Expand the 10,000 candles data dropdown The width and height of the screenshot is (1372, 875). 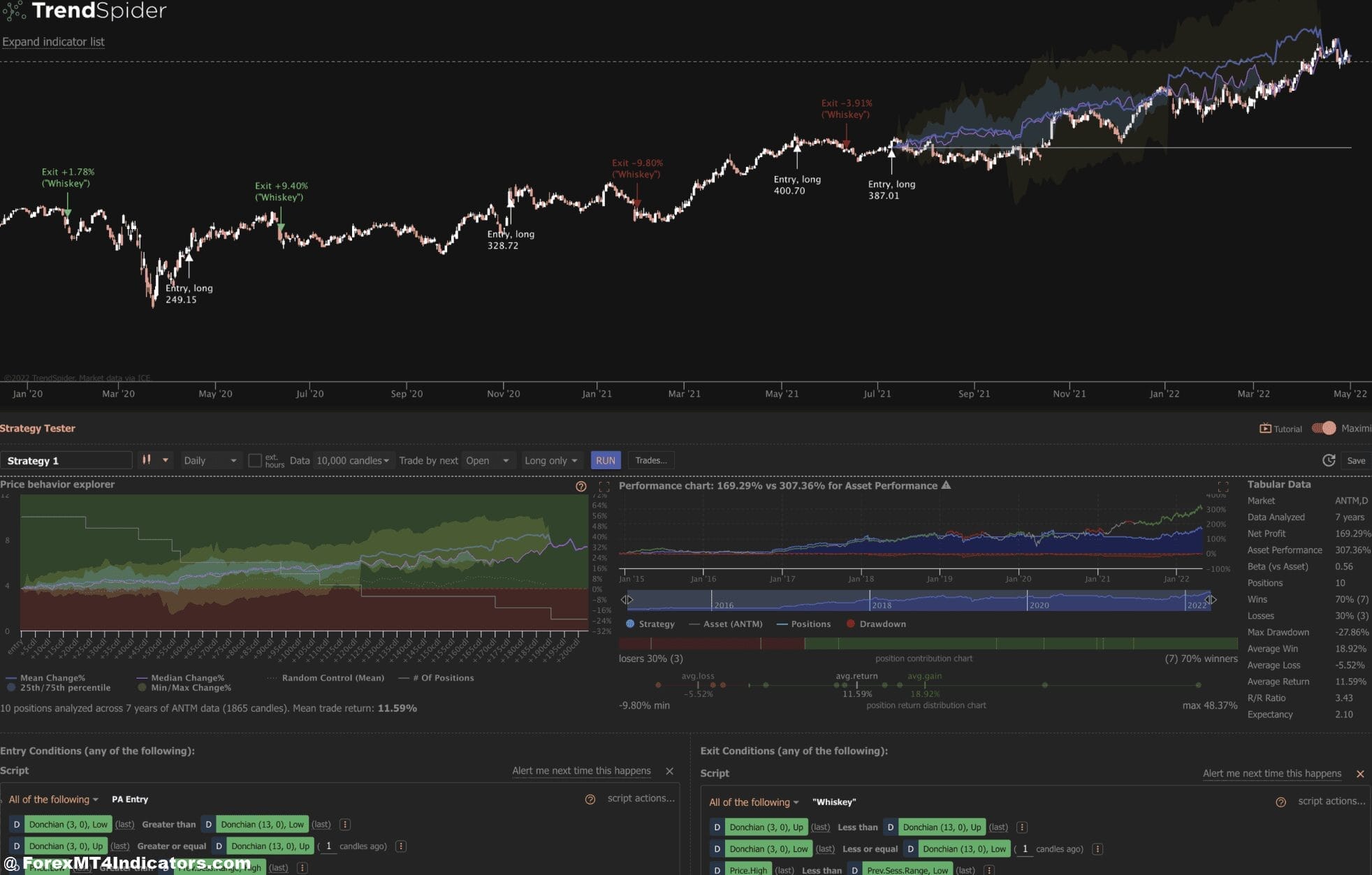[x=353, y=460]
